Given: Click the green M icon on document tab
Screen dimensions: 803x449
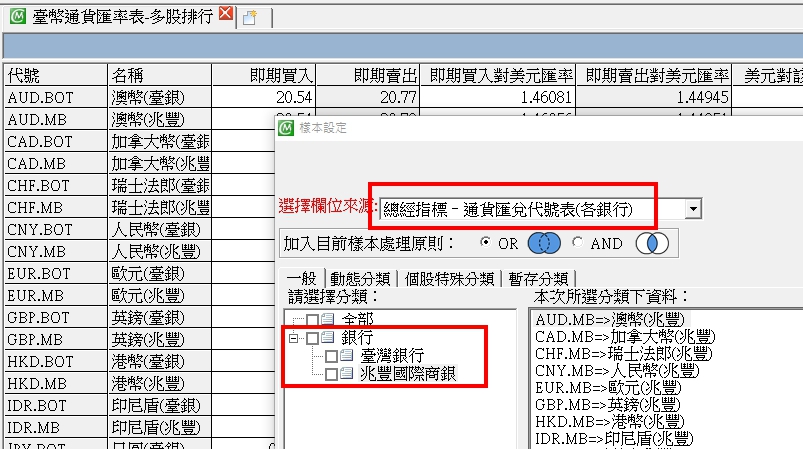Looking at the screenshot, I should pyautogui.click(x=17, y=16).
